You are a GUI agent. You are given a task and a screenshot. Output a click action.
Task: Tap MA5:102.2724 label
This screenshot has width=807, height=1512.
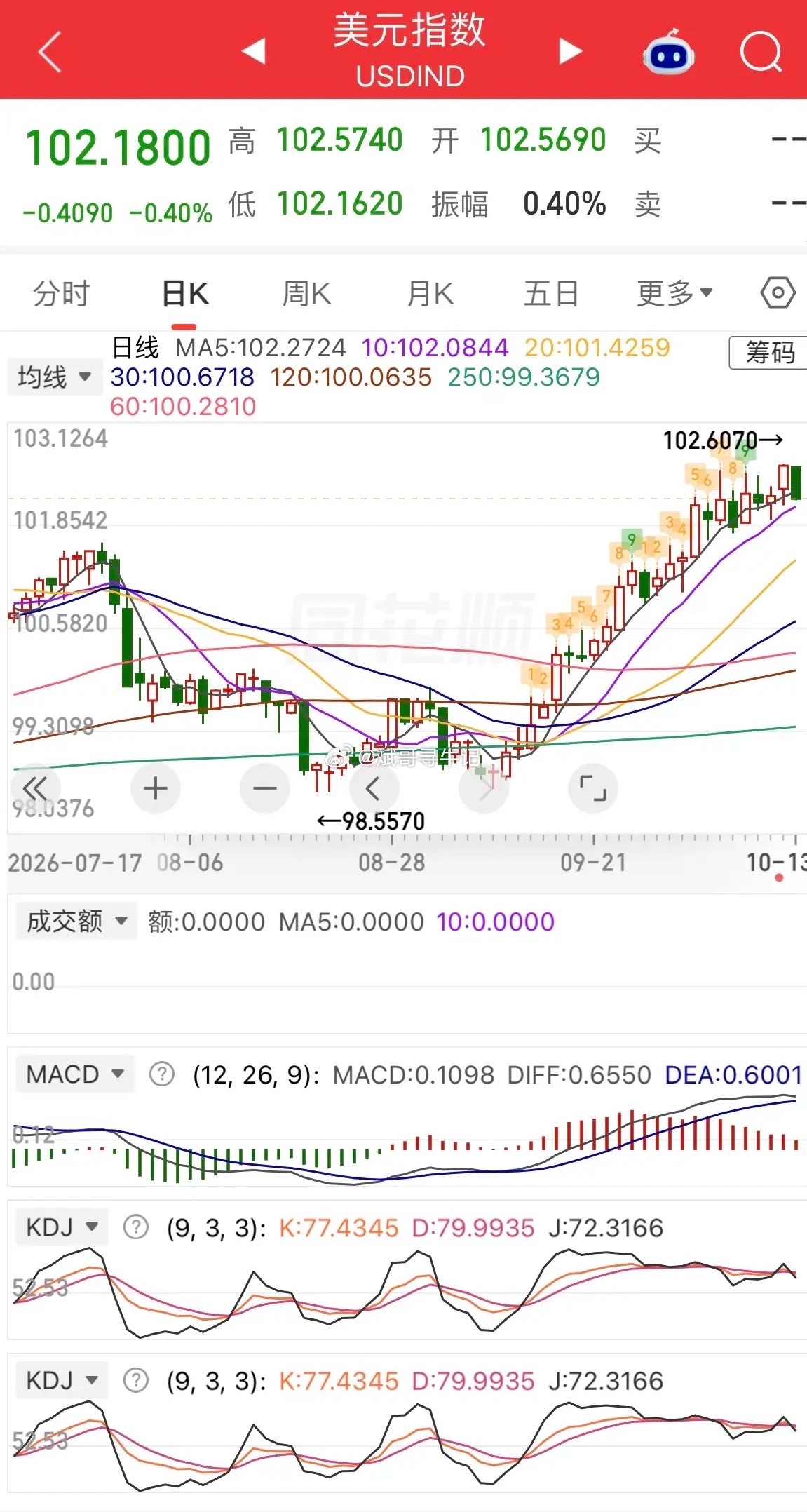[x=260, y=348]
